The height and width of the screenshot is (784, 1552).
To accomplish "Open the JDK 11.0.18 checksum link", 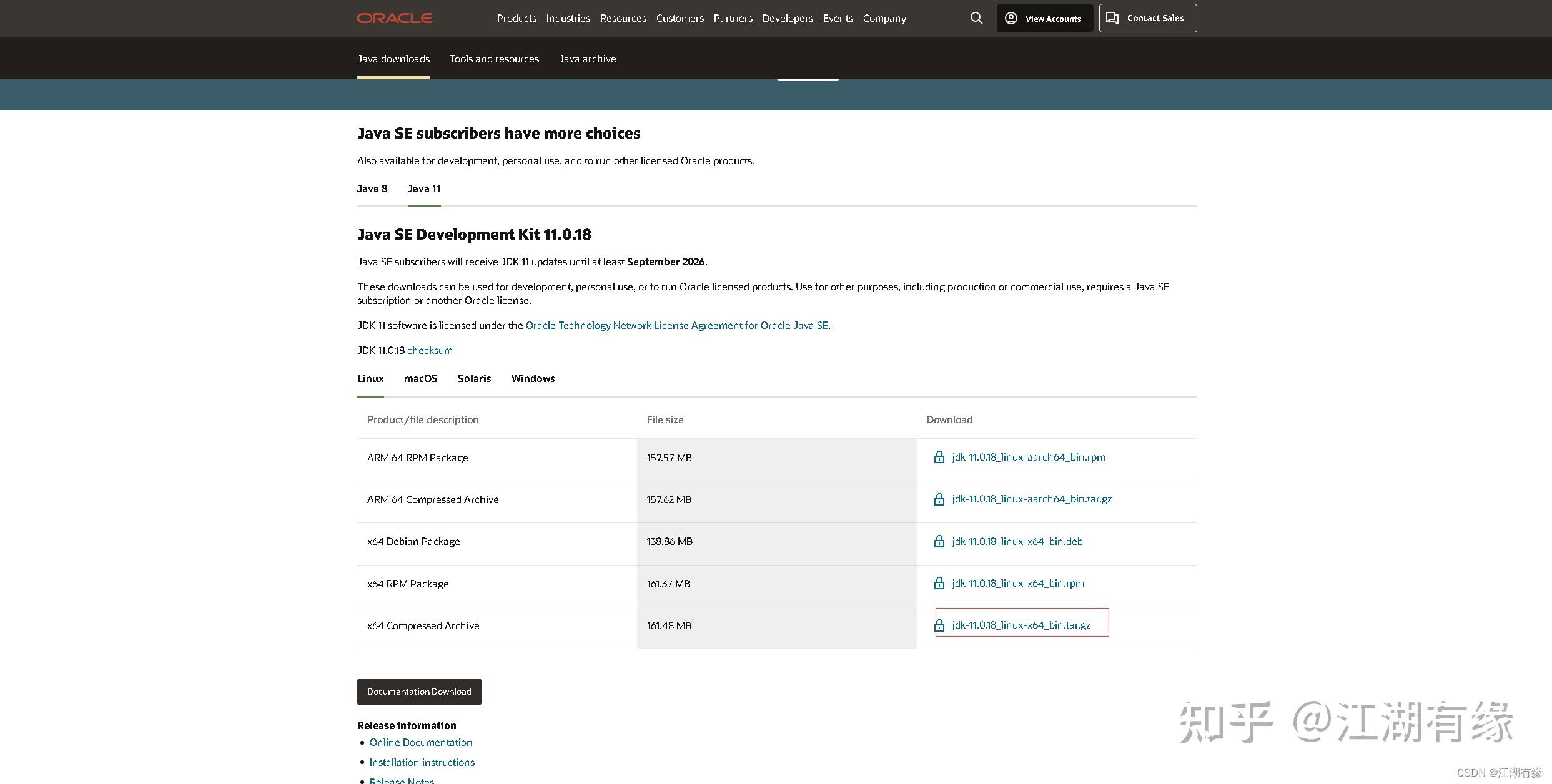I will click(x=430, y=350).
